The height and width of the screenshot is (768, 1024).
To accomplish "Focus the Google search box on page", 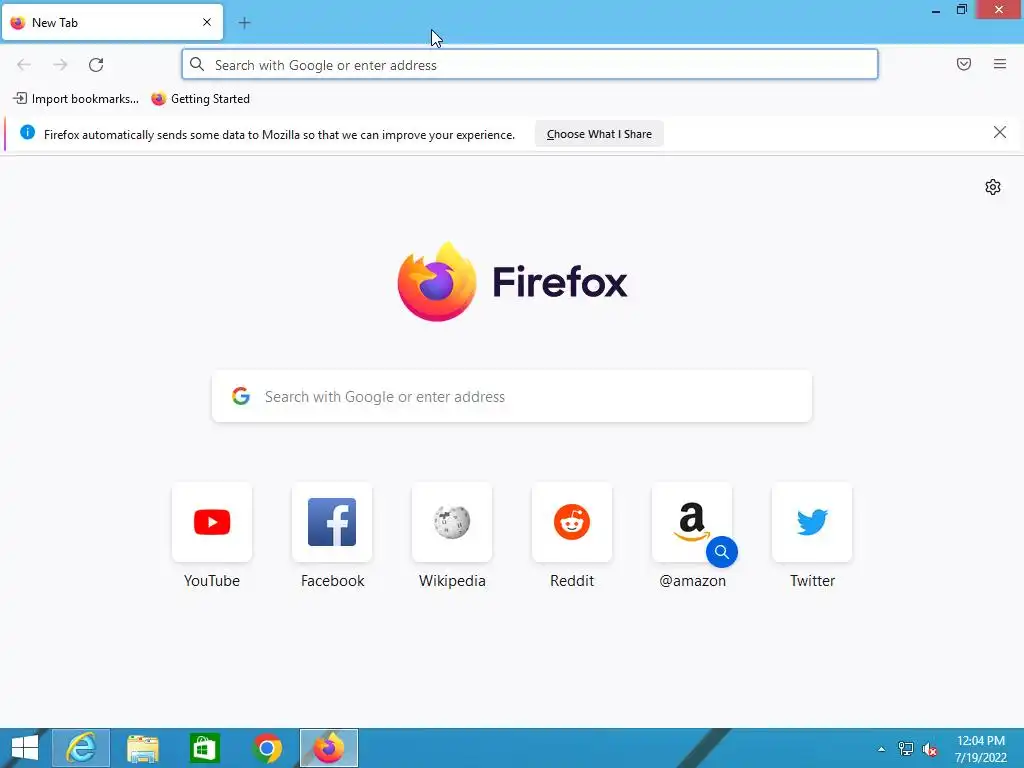I will [x=512, y=396].
